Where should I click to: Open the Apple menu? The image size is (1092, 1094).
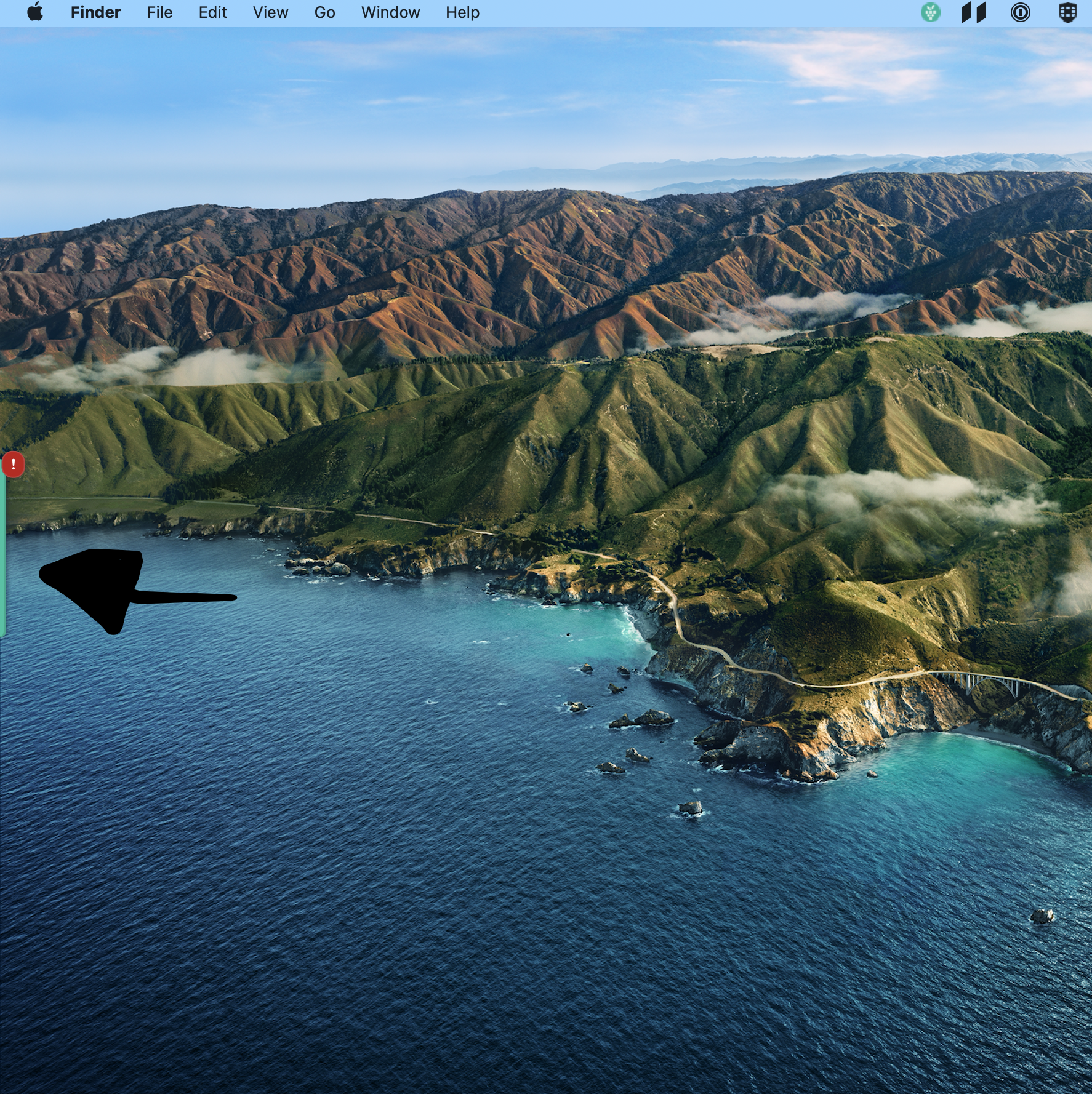tap(35, 12)
